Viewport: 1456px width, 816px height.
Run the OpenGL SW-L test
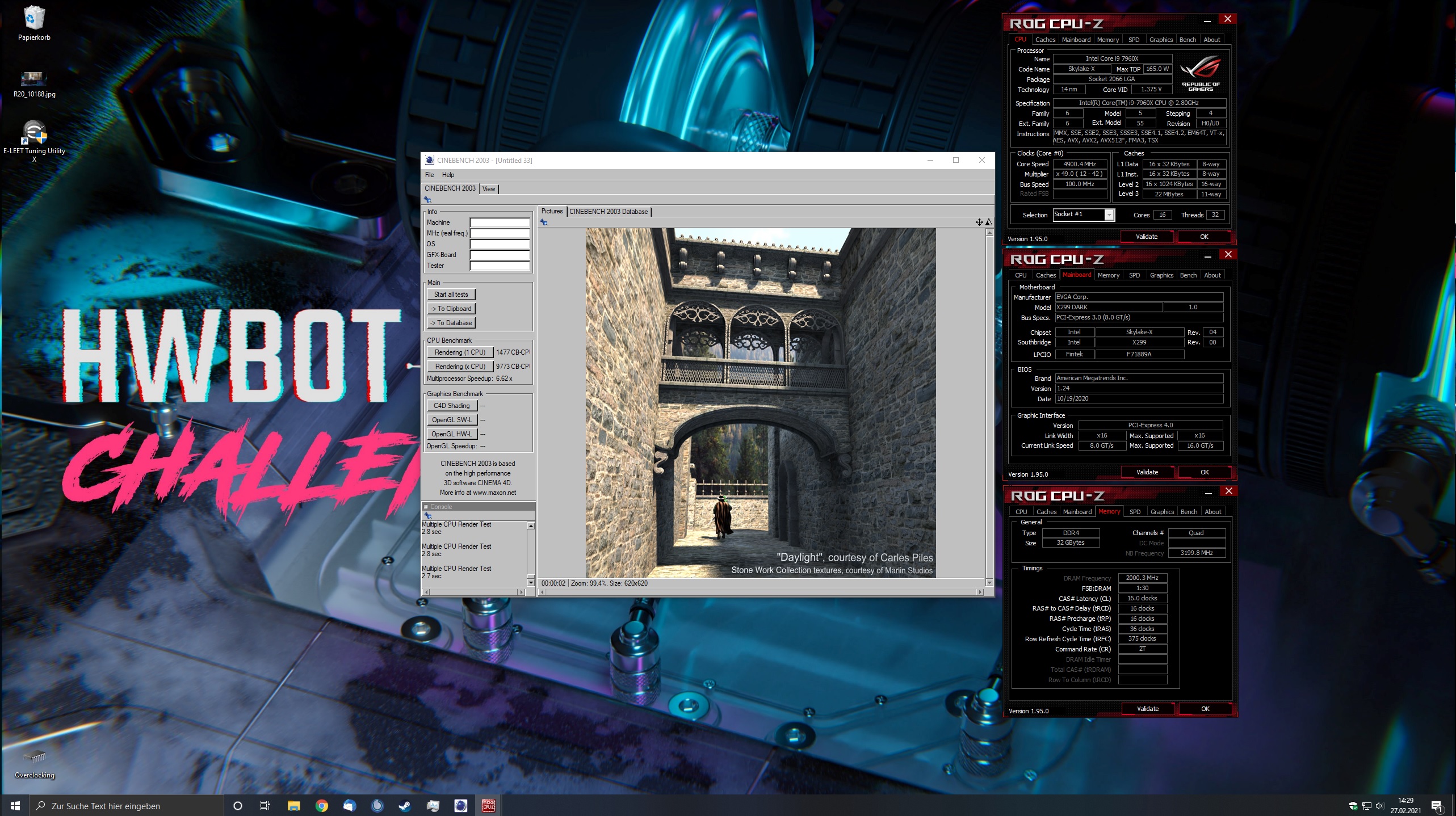452,420
